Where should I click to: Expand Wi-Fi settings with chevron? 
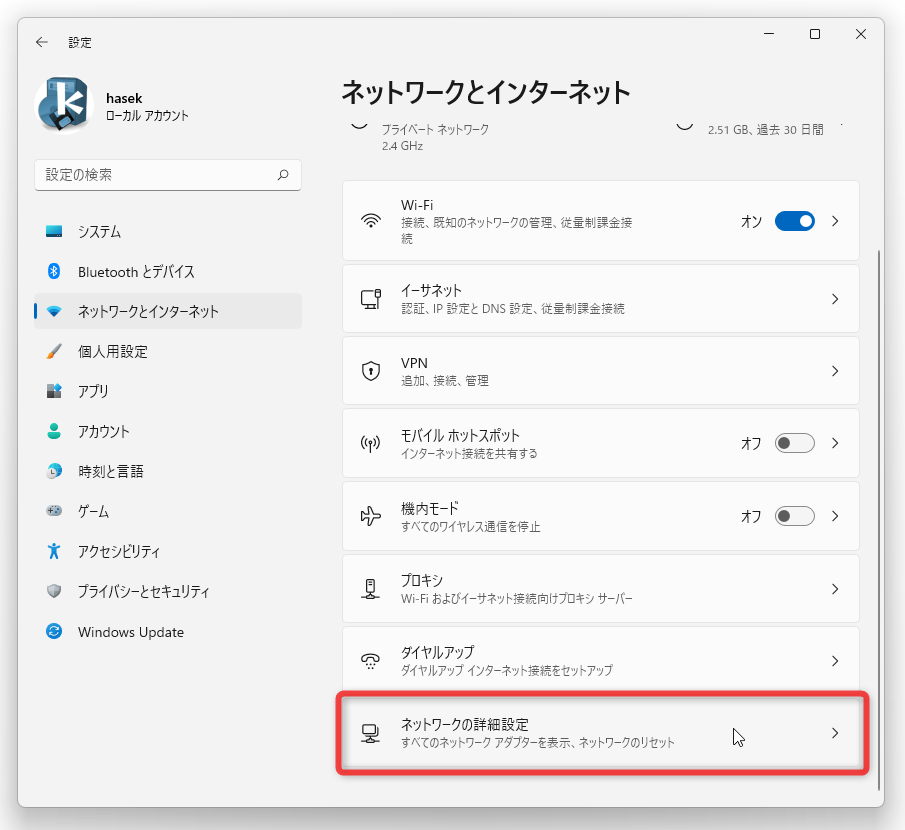(x=835, y=221)
